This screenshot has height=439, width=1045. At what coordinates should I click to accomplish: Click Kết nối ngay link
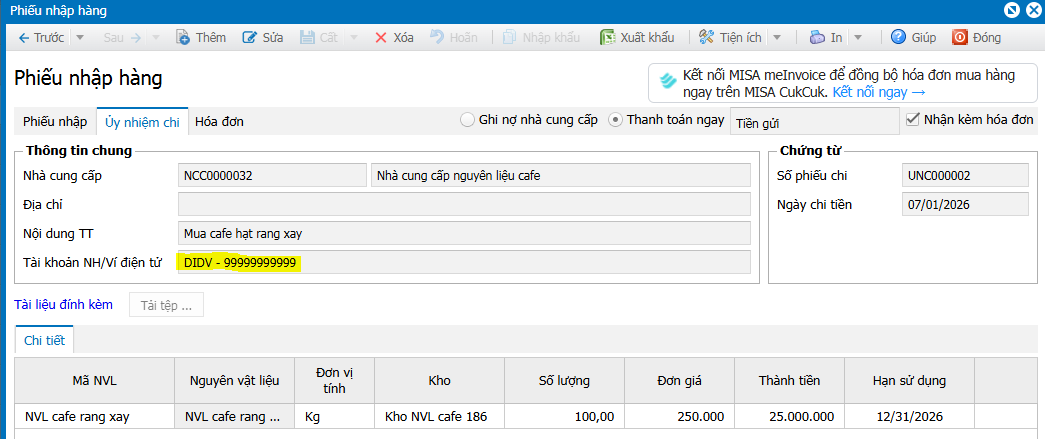point(878,92)
